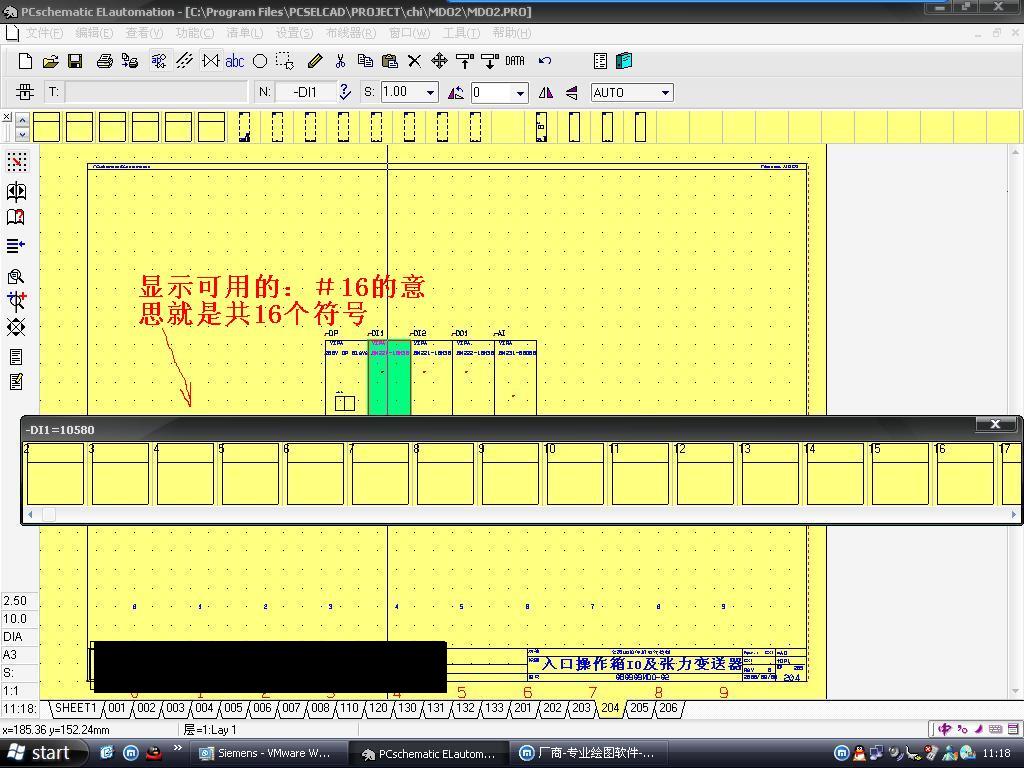Create a new document with New icon
Screen dimensions: 1024x768
click(25, 61)
